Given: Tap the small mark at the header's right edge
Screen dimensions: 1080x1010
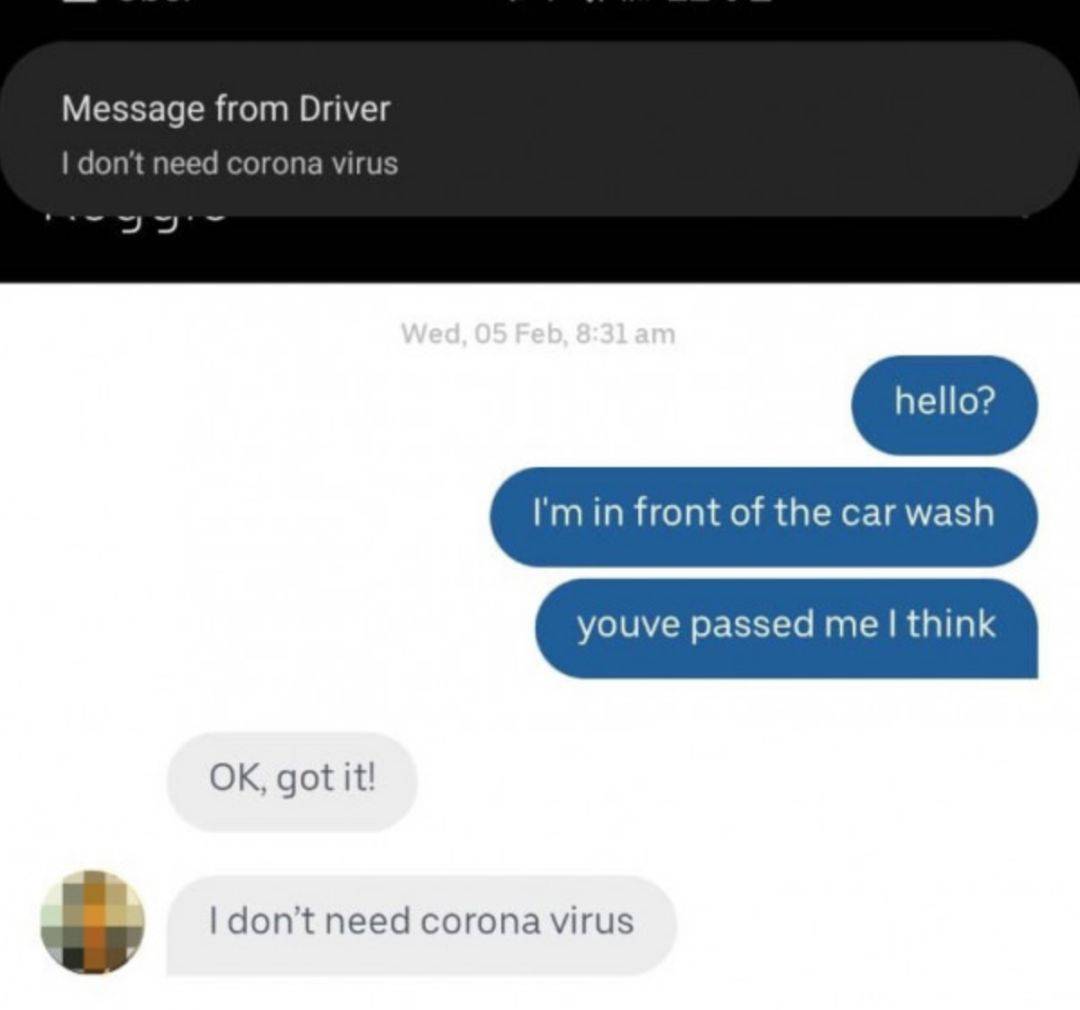Looking at the screenshot, I should (1026, 217).
